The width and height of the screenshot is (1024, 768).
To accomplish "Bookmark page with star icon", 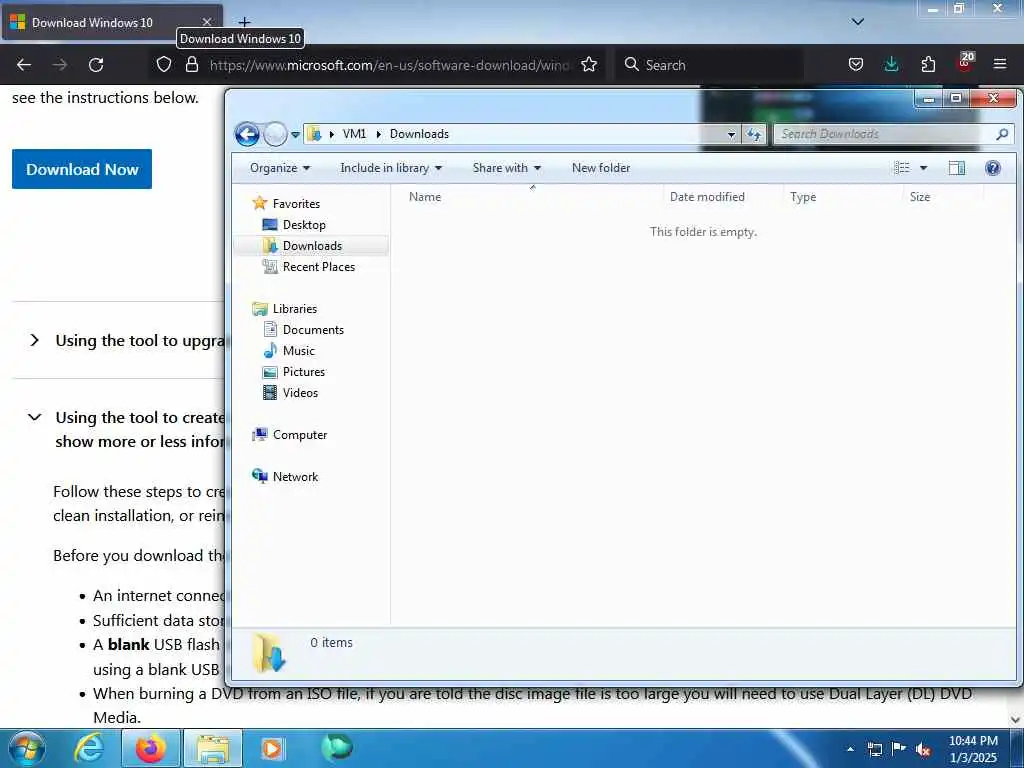I will click(589, 65).
